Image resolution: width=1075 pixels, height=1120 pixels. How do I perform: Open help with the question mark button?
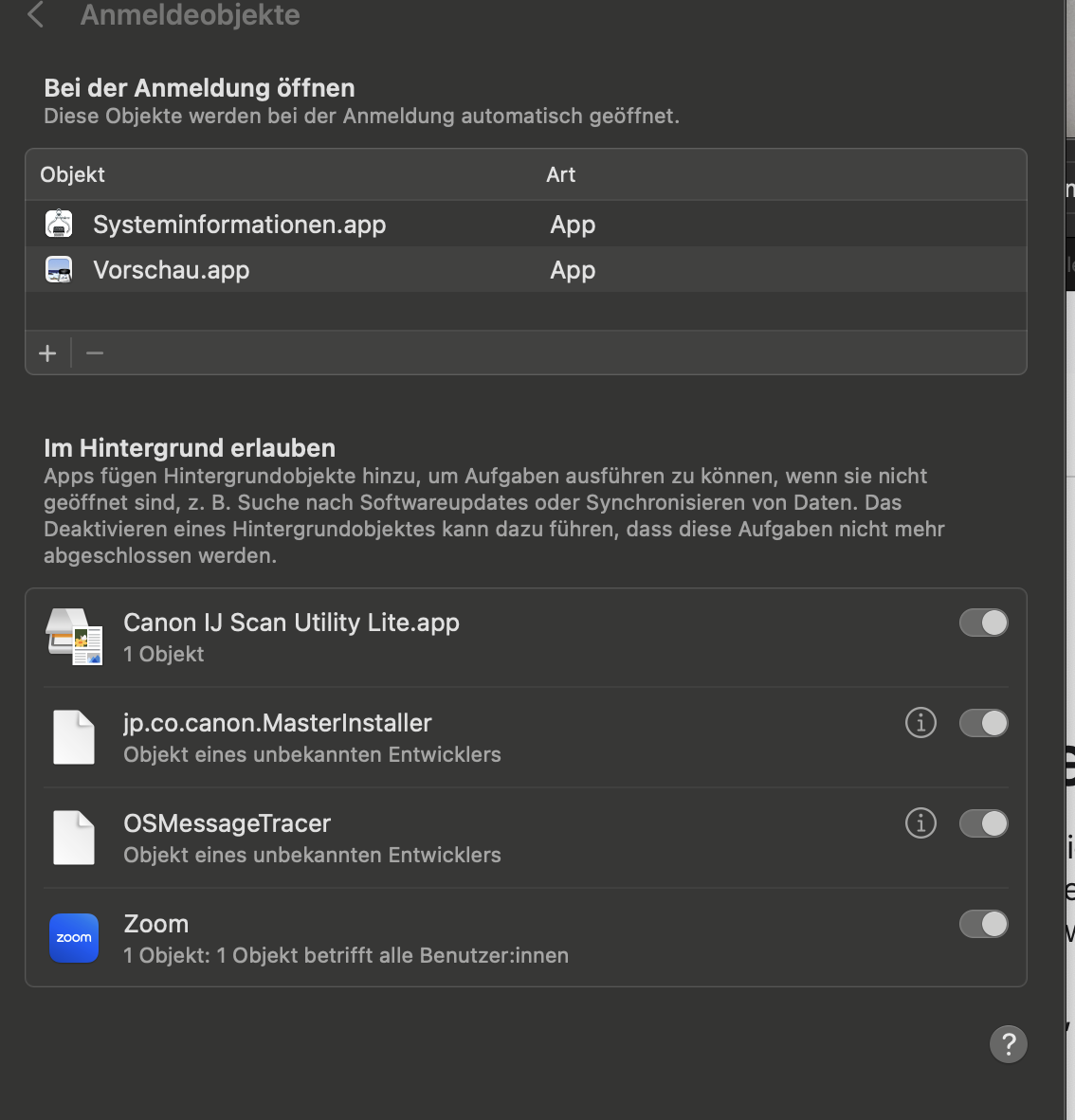point(1008,1044)
